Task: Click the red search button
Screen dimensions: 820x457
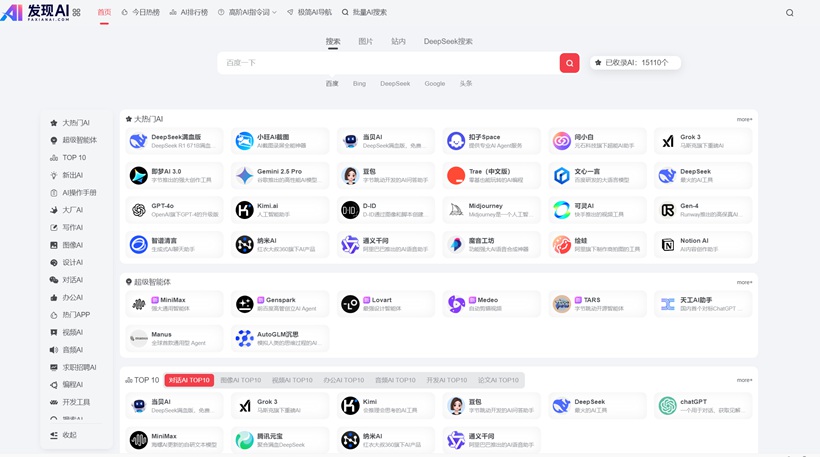Action: [x=569, y=63]
